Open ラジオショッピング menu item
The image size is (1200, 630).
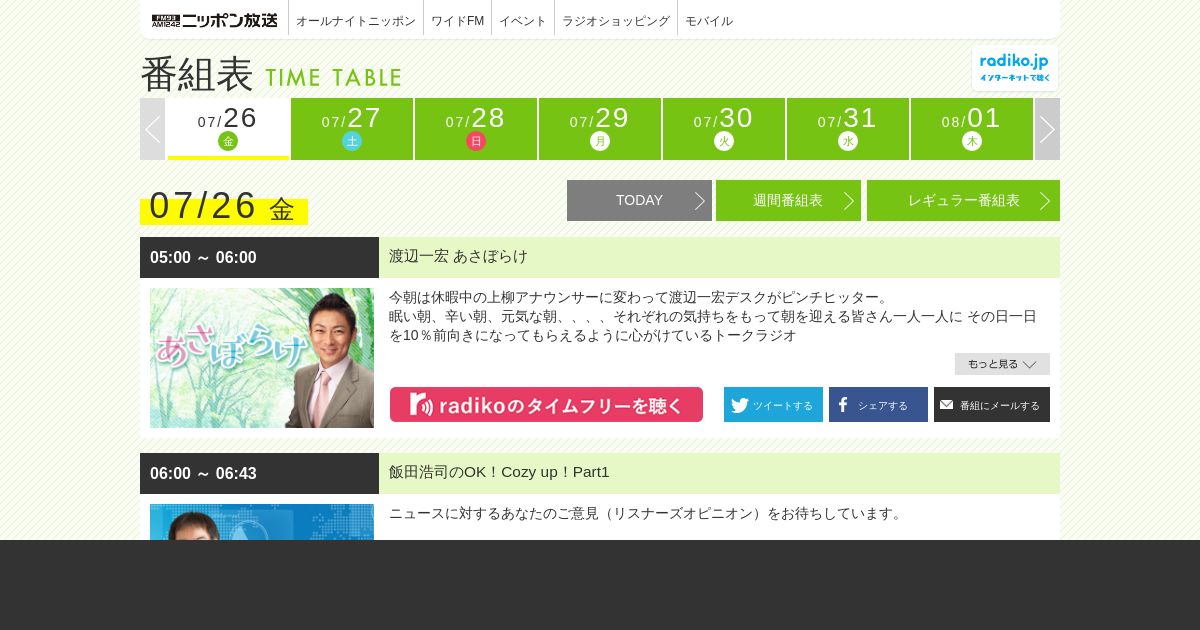click(x=616, y=20)
